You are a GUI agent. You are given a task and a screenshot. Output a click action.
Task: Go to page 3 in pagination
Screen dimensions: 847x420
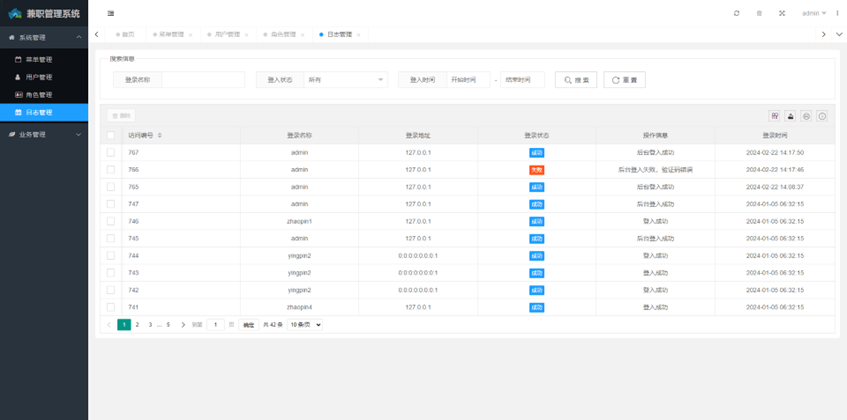[150, 325]
